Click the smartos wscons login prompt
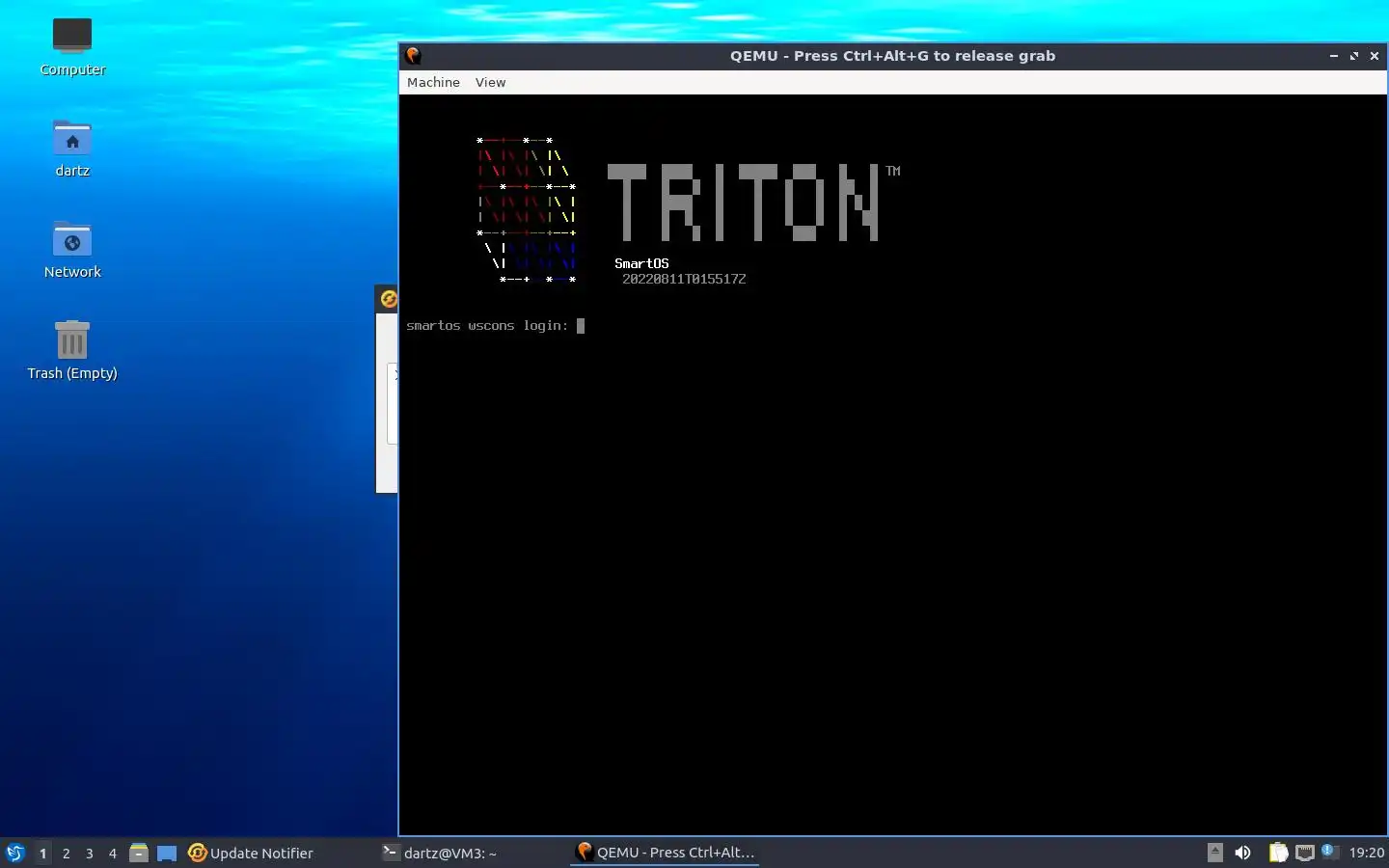Screen dimensions: 1389x868 (x=488, y=326)
